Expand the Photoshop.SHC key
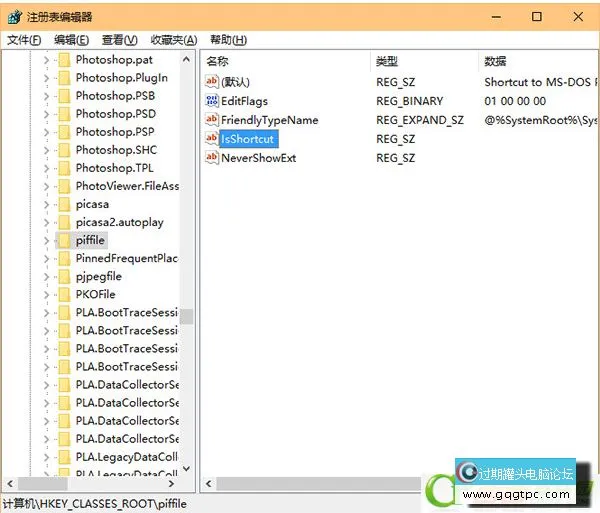Viewport: 600px width, 513px height. click(x=46, y=150)
